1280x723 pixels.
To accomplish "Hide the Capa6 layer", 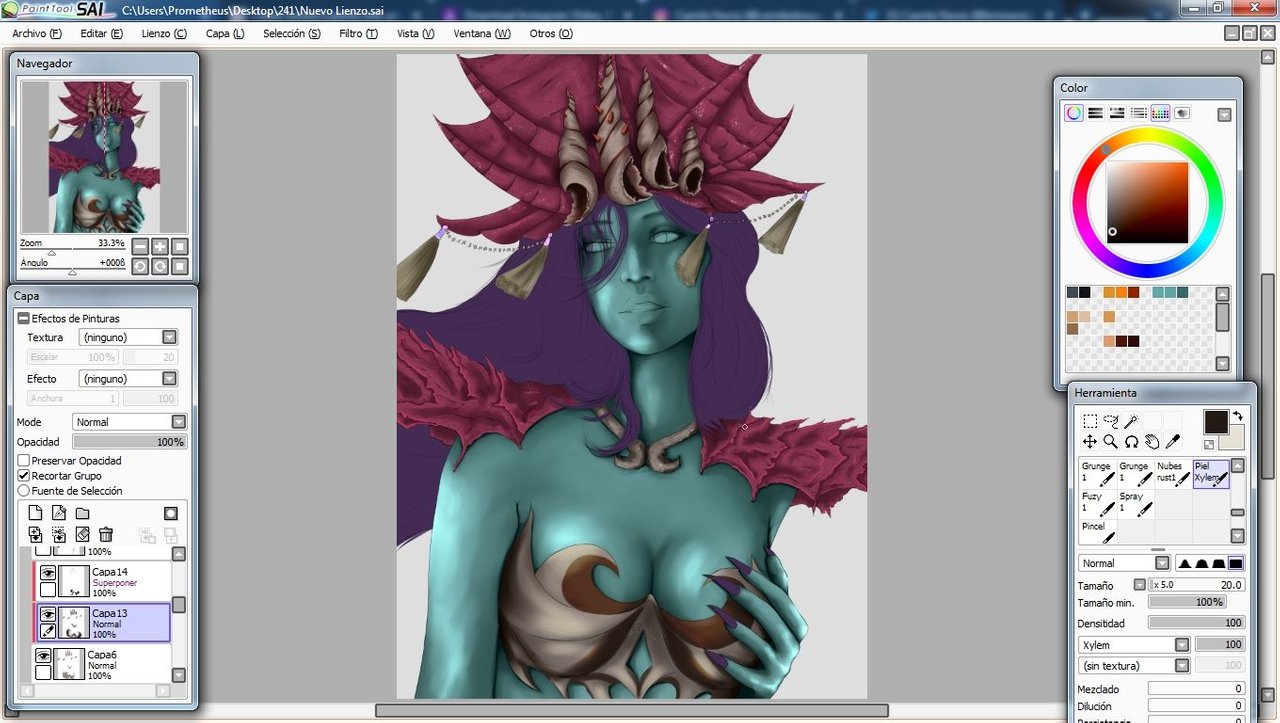I will 43,656.
